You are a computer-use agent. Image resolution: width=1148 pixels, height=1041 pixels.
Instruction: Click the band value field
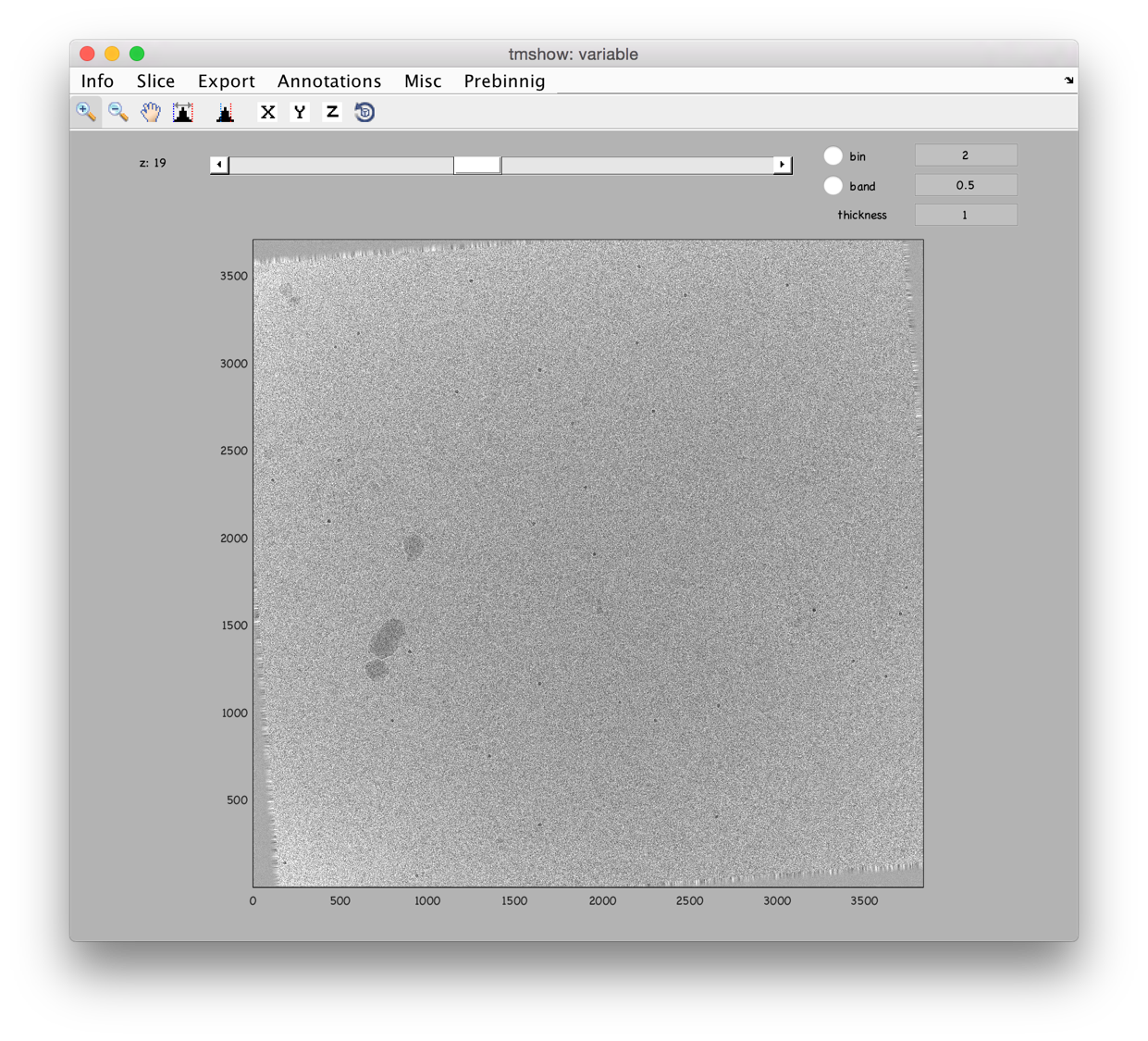(x=966, y=185)
